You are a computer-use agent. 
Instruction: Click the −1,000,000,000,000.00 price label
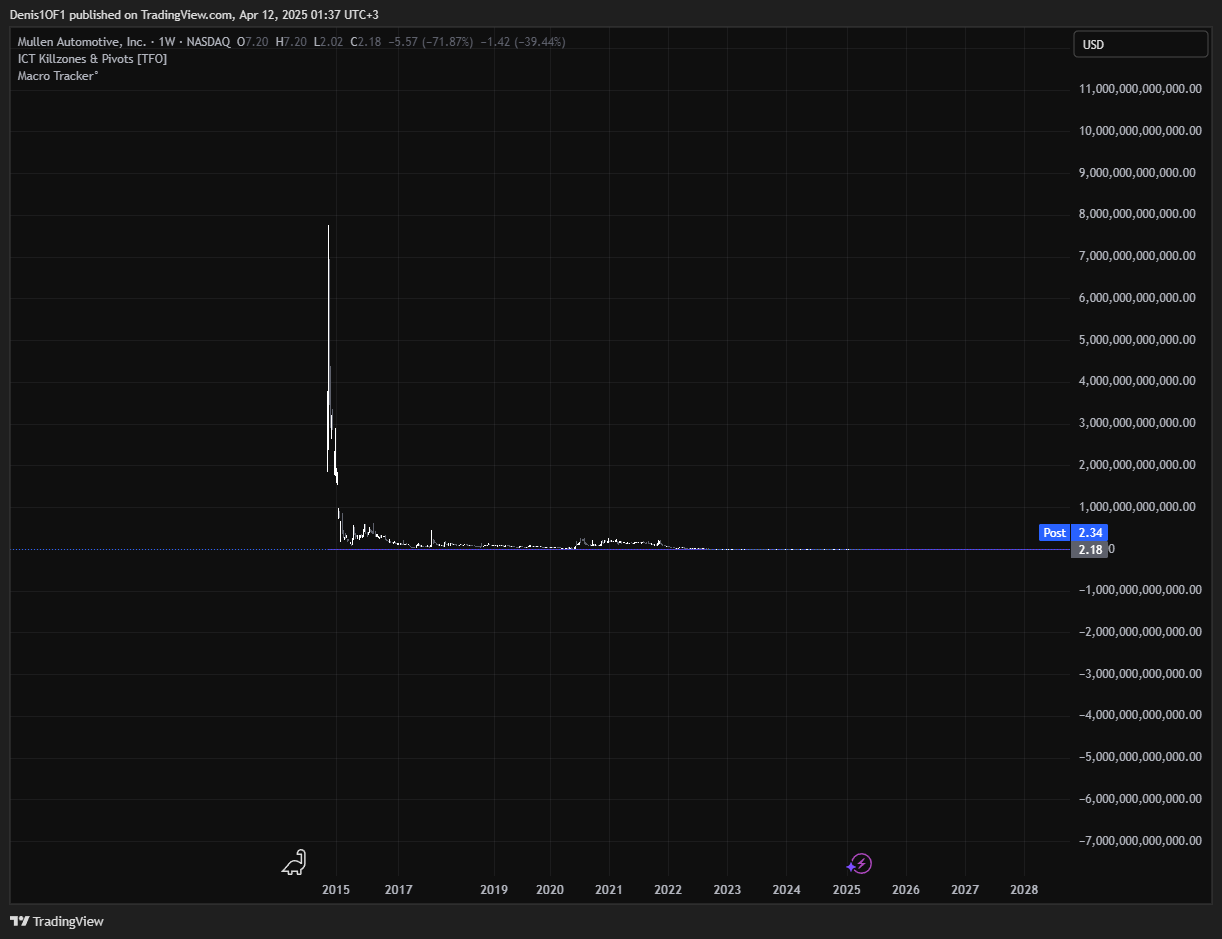pos(1138,590)
